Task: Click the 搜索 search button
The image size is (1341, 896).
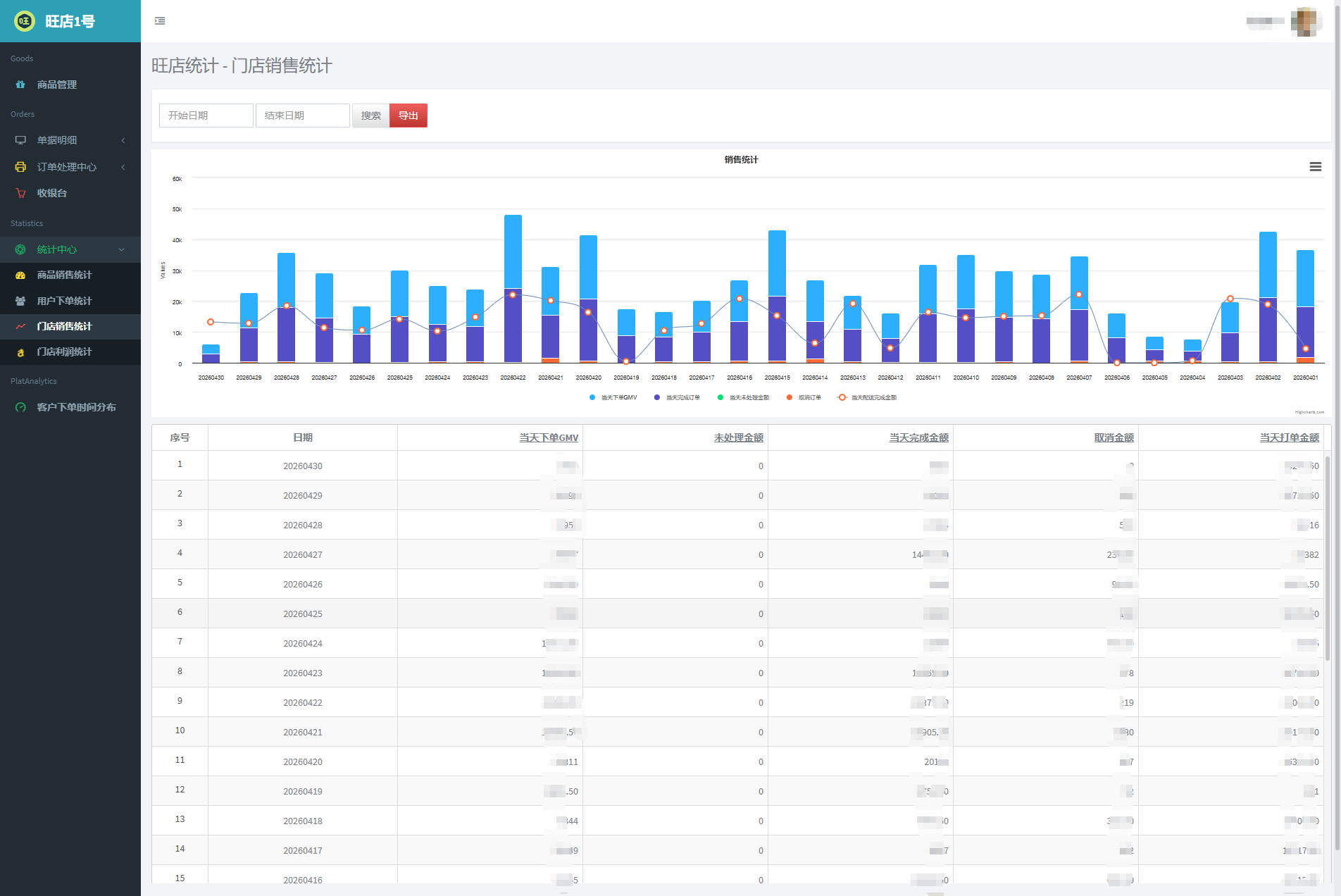Action: click(x=370, y=116)
